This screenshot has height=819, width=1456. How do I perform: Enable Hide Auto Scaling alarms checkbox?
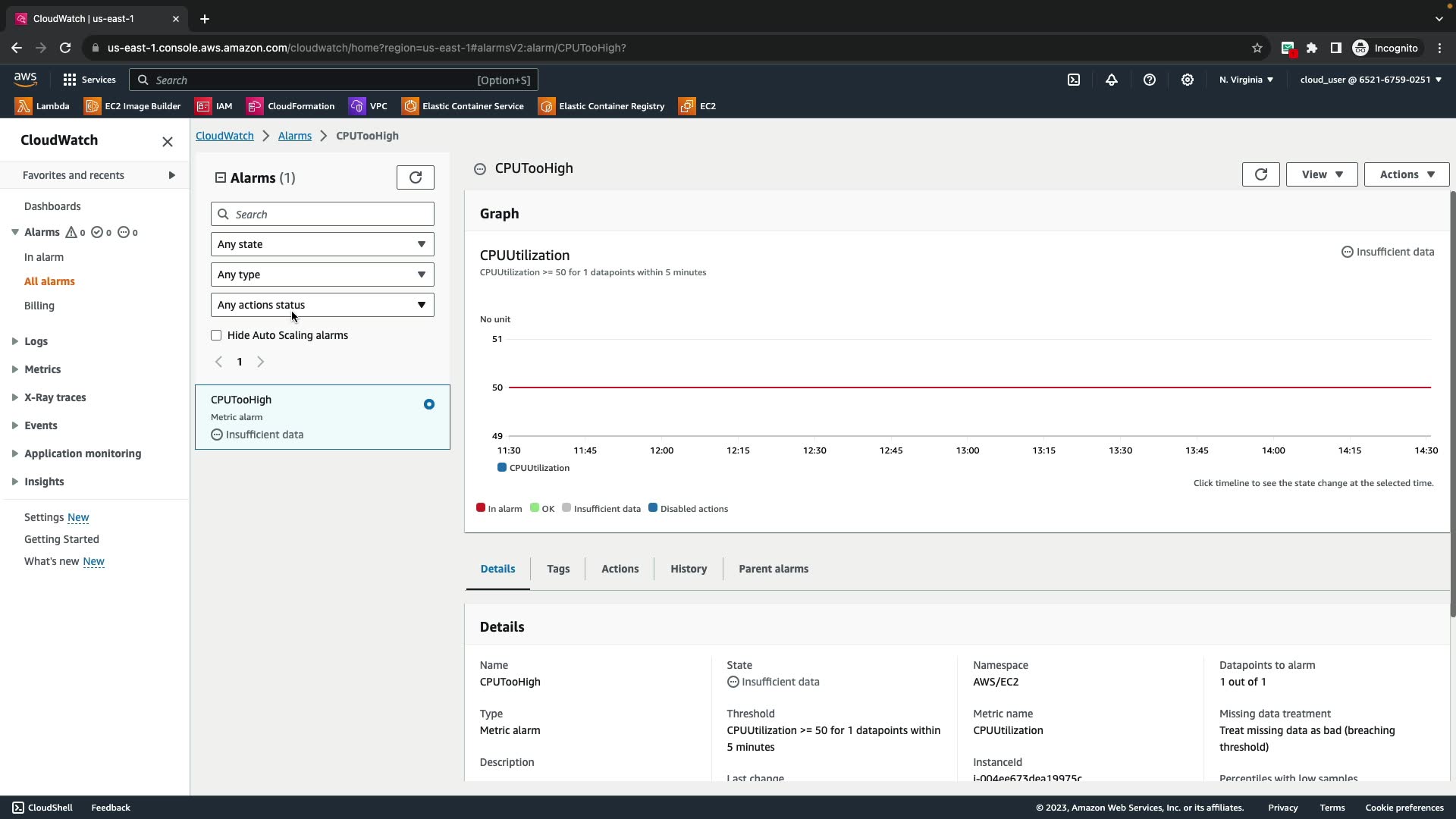pos(216,335)
